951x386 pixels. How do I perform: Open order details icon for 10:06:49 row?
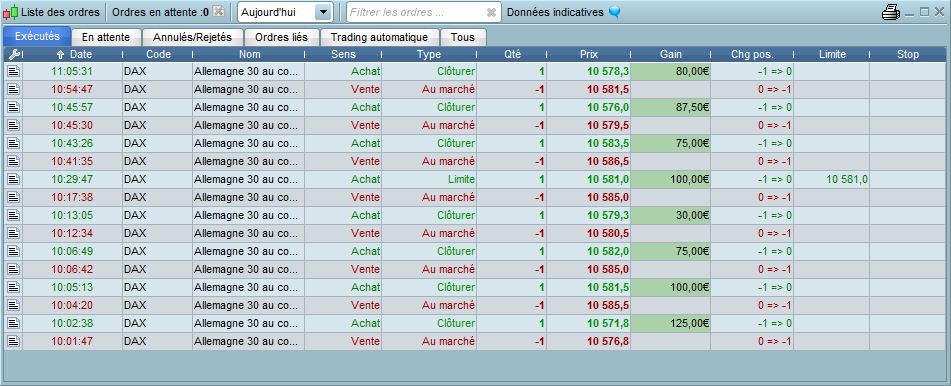pyautogui.click(x=13, y=251)
